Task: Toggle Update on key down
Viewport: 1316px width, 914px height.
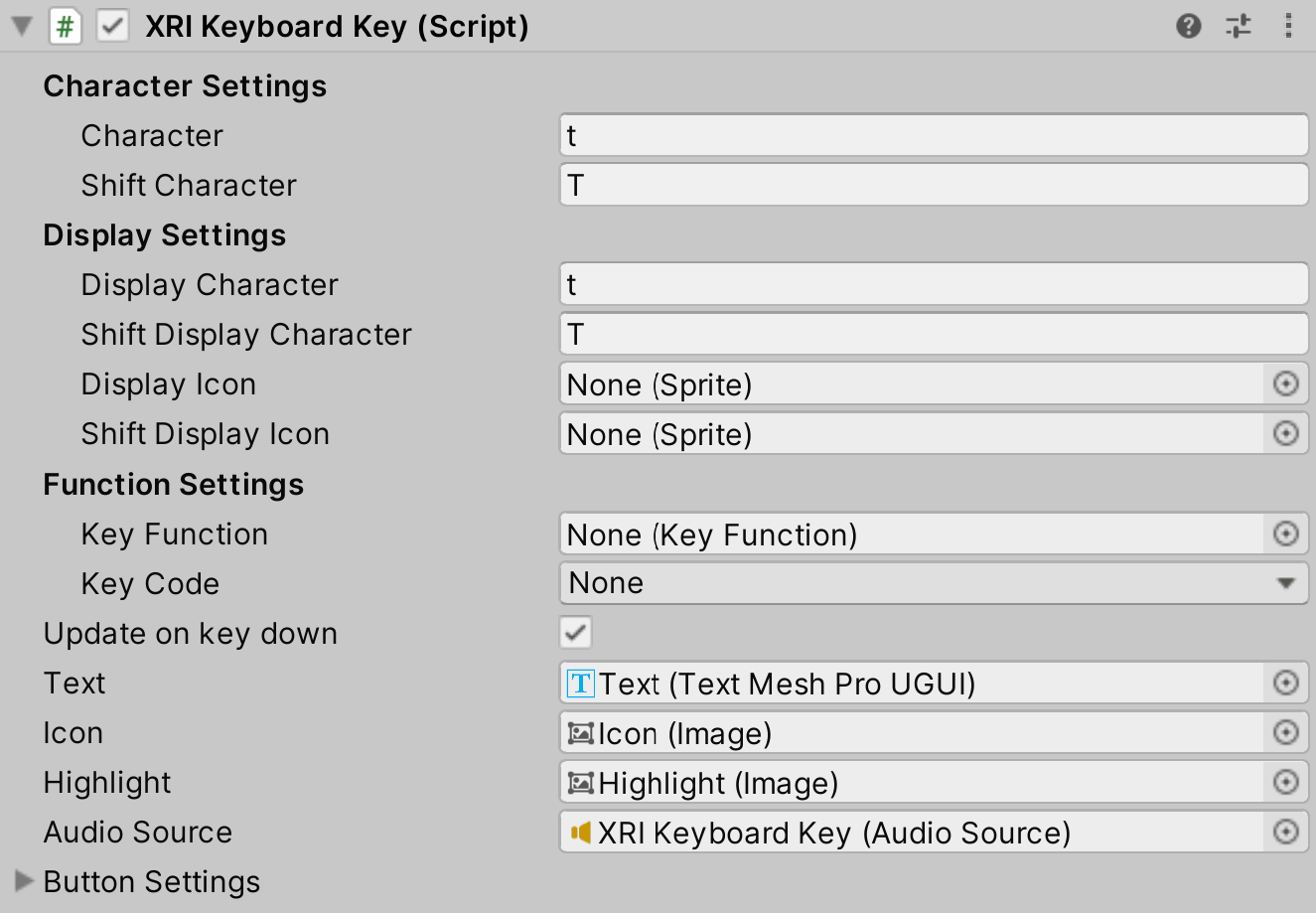Action: 575,632
